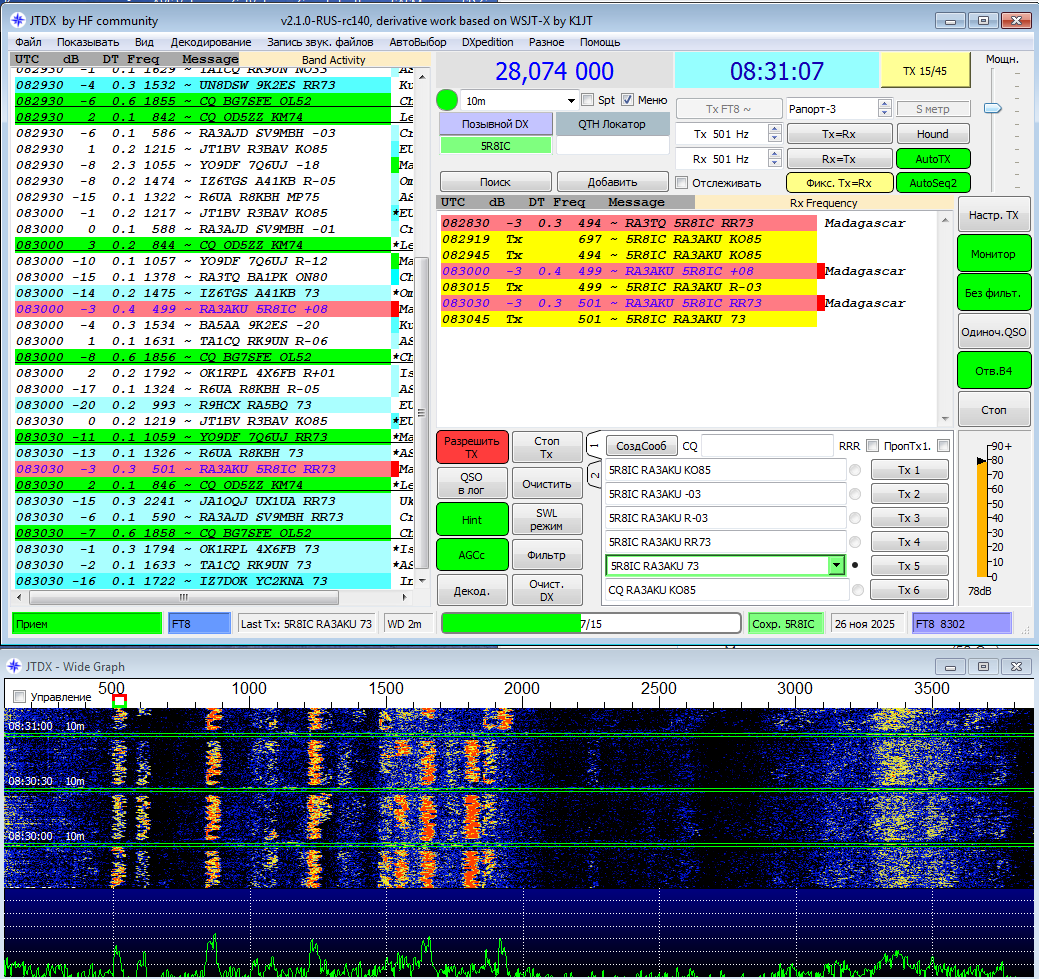Click the 28,074 000 frequency display
This screenshot has width=1039, height=979.
(555, 71)
